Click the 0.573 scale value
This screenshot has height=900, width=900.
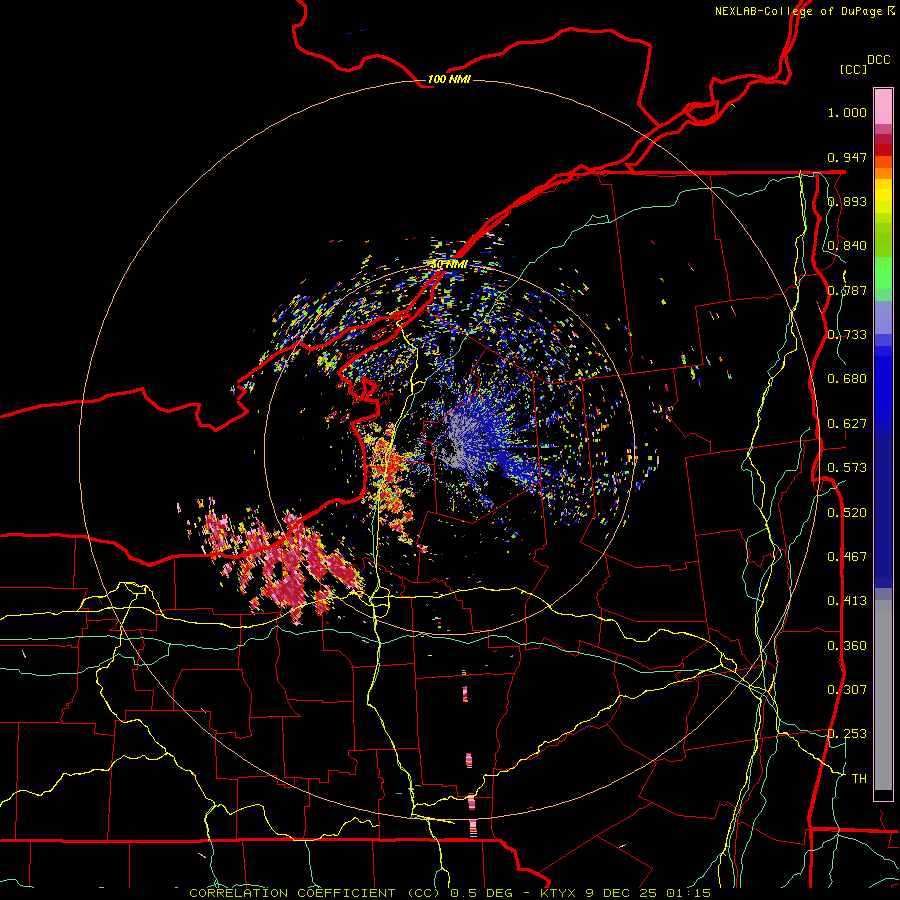847,468
